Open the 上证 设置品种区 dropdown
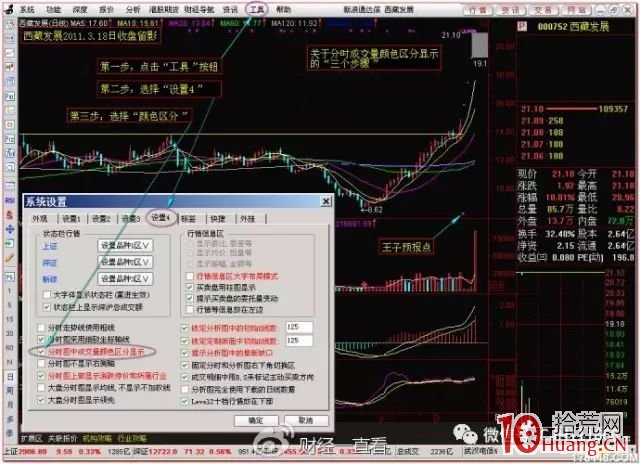The image size is (640, 464). click(x=125, y=246)
